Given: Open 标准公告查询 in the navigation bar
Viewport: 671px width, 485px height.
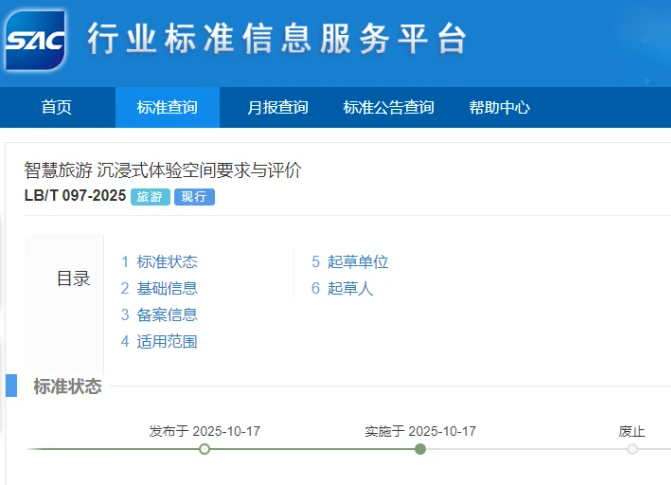Looking at the screenshot, I should [388, 108].
